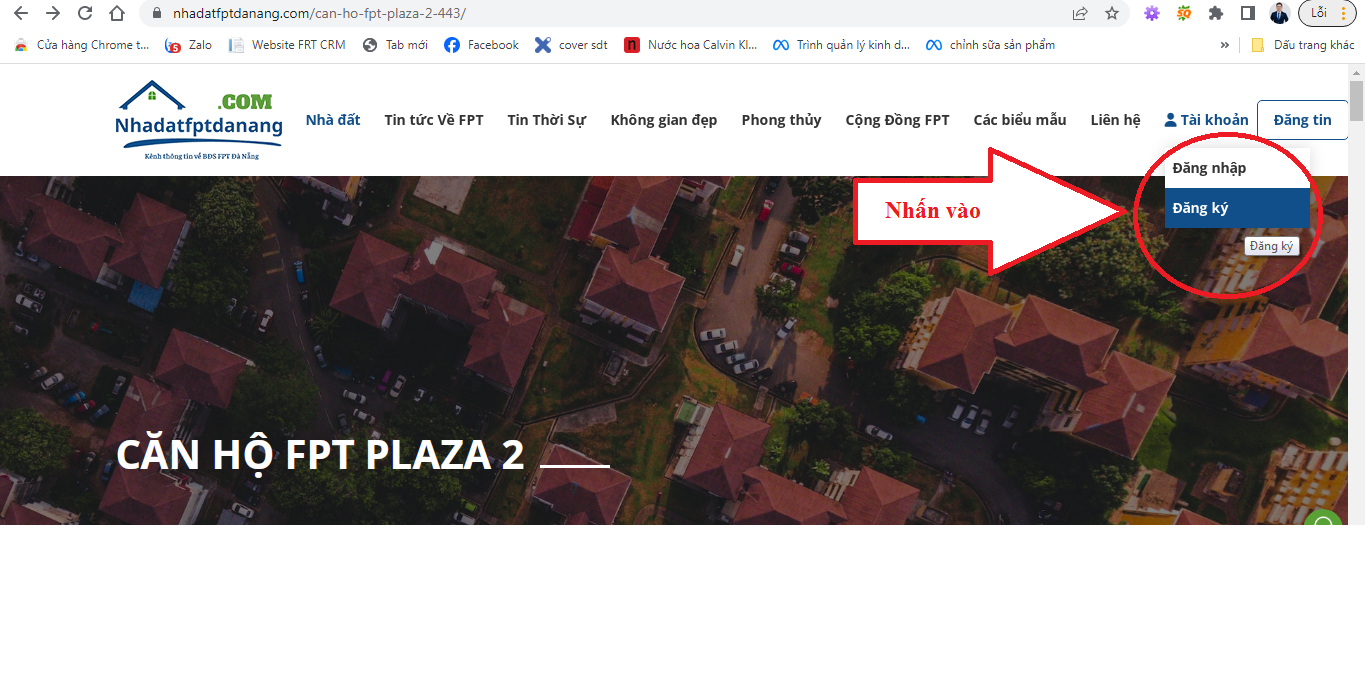1365x690 pixels.
Task: Open the chỉnh sửa sản phẩm bookmark
Action: click(x=991, y=45)
